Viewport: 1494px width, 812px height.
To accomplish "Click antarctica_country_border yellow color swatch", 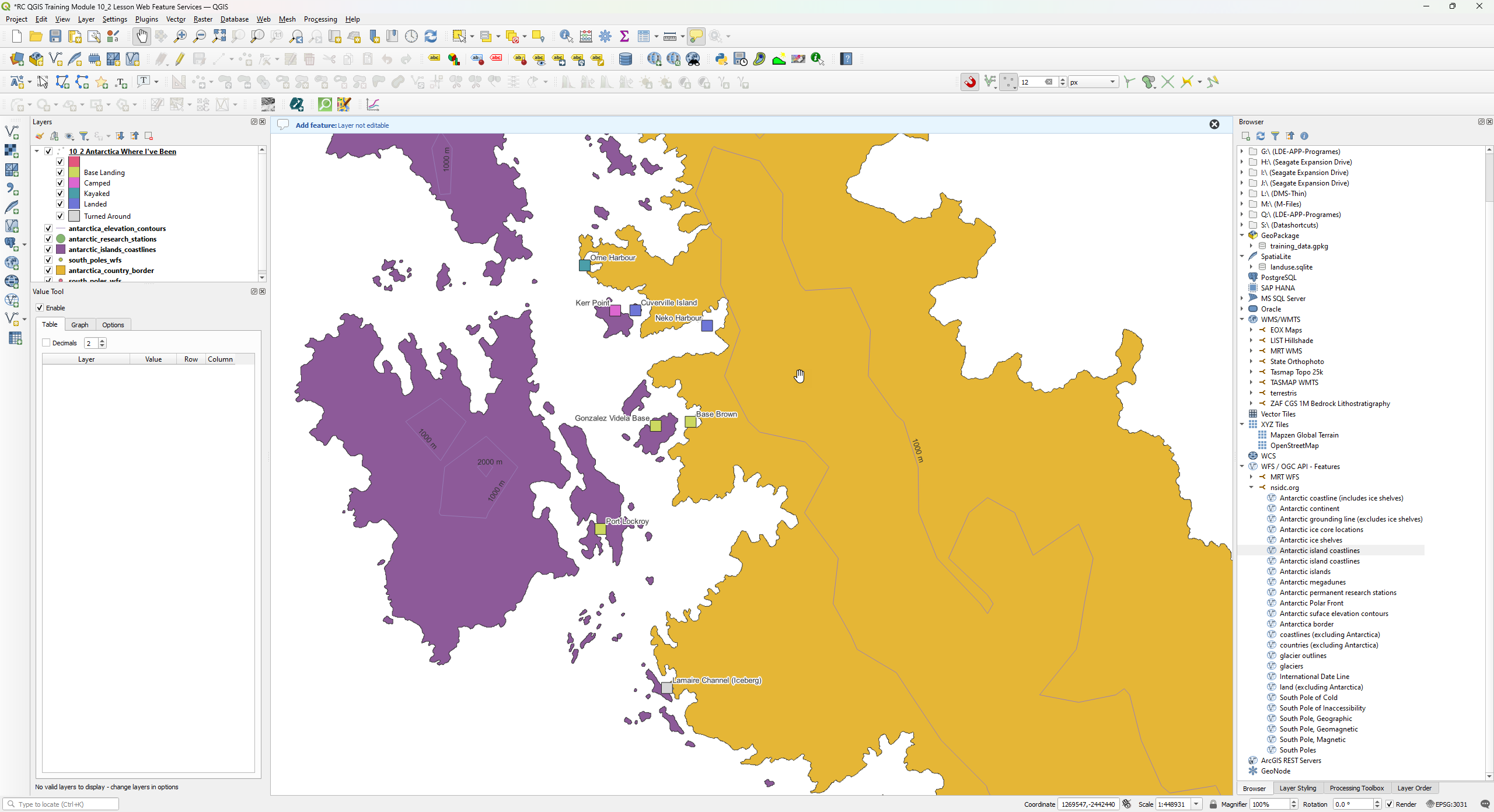I will coord(61,271).
